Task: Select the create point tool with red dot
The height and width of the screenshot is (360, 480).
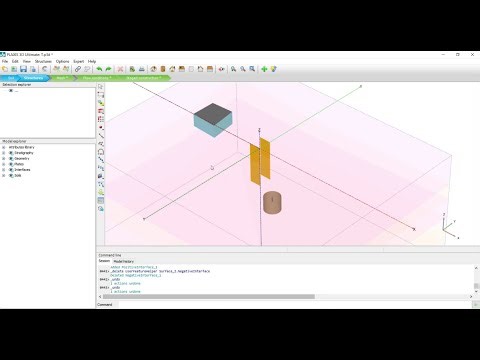Action: tap(101, 127)
